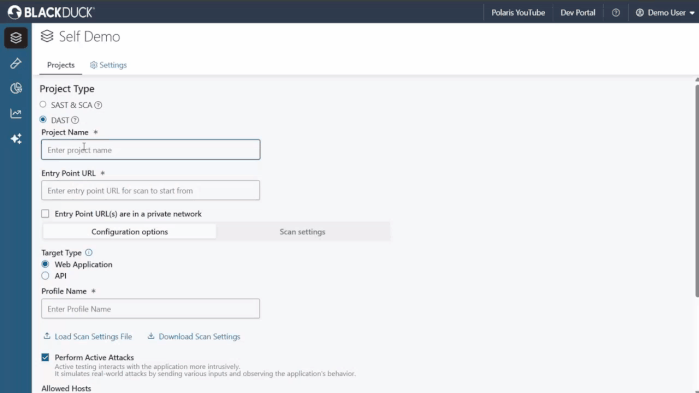
Task: Uncheck Perform Active Attacks
Action: [45, 357]
